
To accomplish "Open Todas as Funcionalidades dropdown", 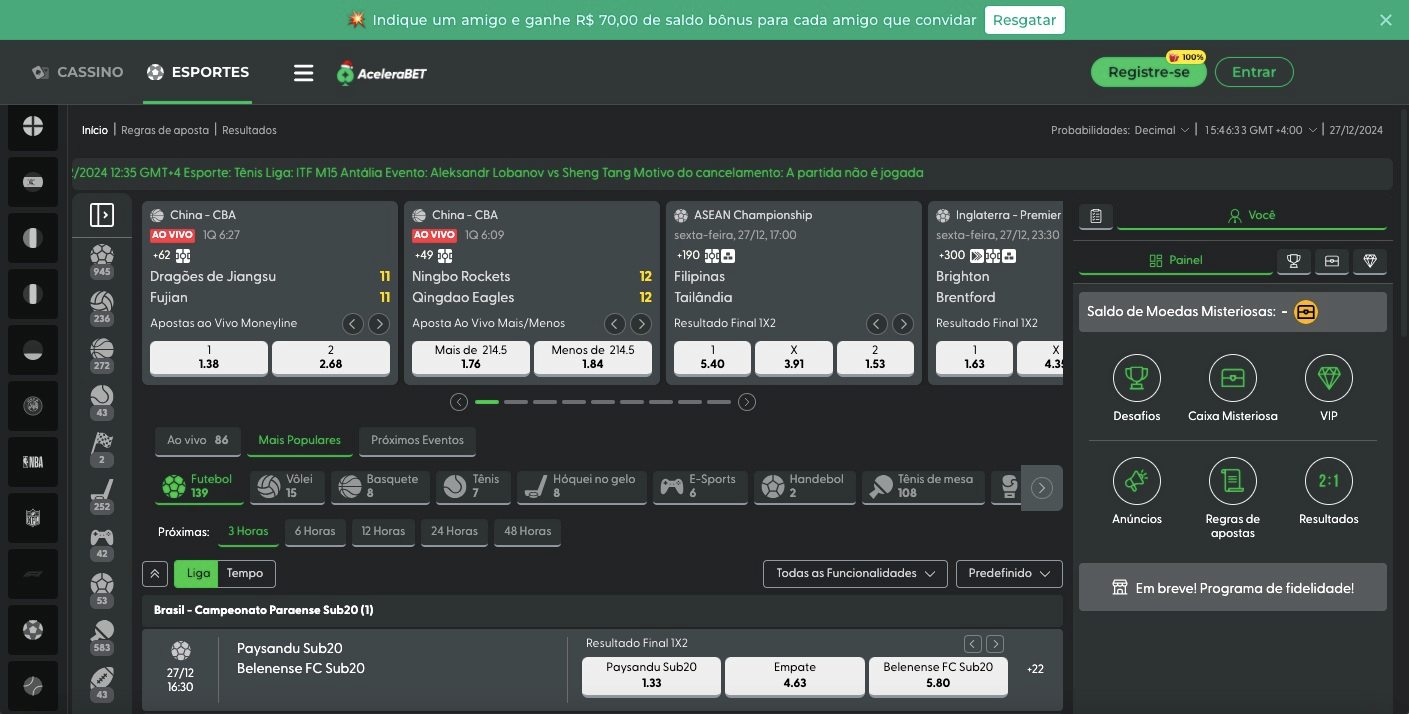I will tap(855, 574).
